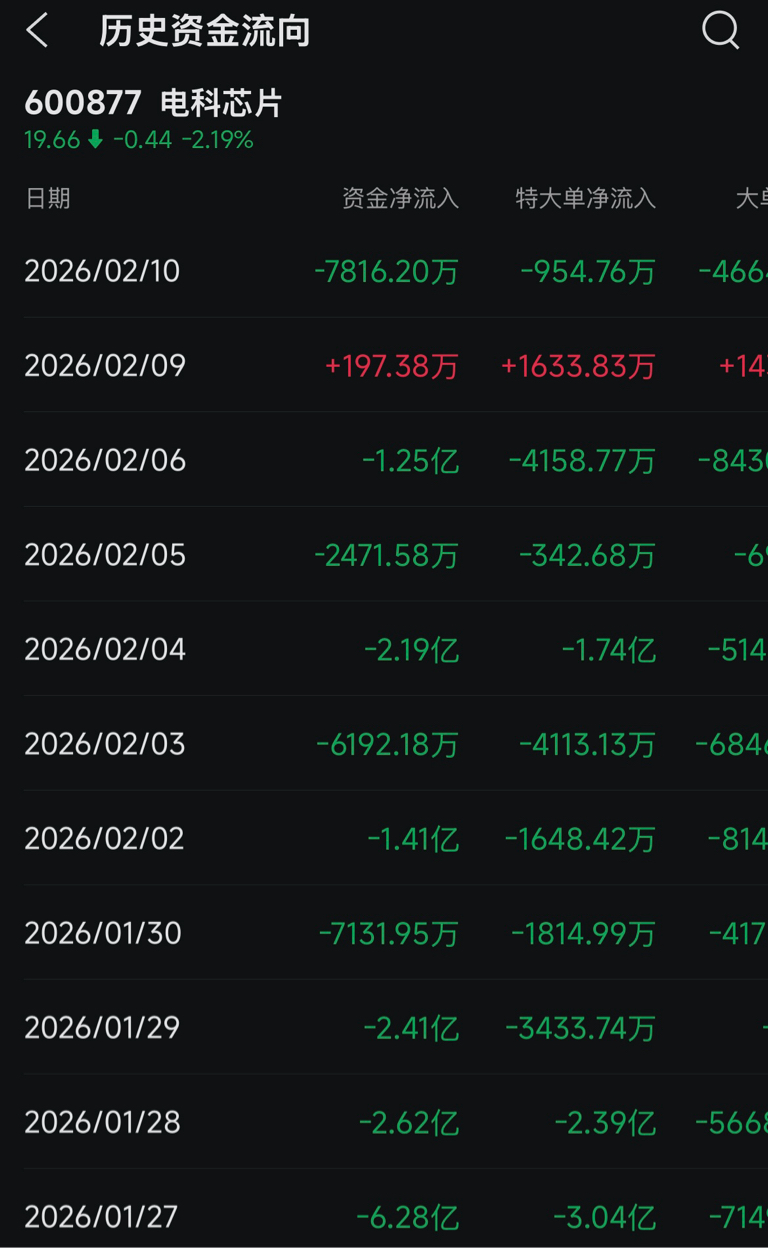The image size is (768, 1248).
Task: Tap the 600877 电科芯片 stock title
Action: (x=153, y=103)
